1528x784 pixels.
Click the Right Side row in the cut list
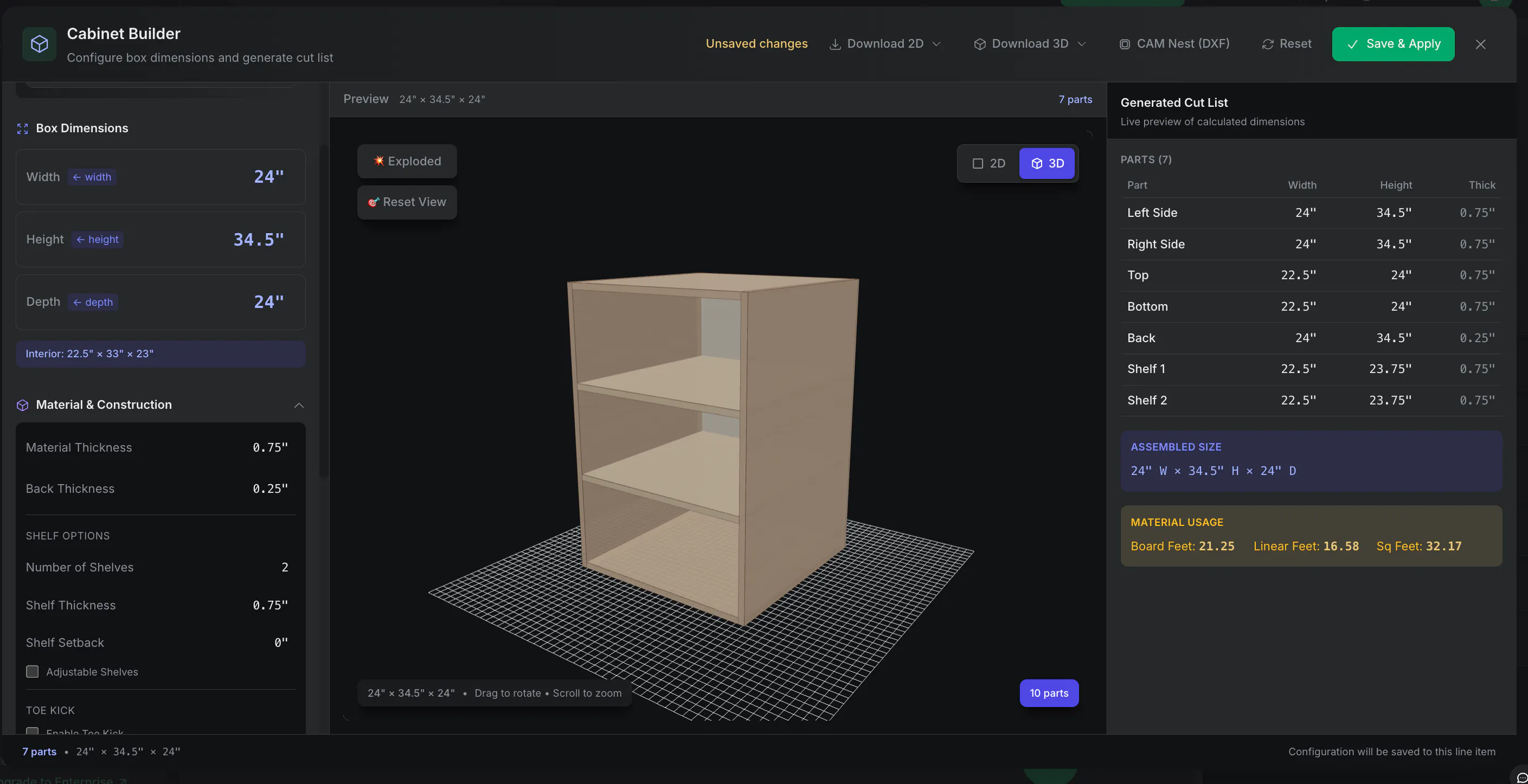click(x=1311, y=245)
